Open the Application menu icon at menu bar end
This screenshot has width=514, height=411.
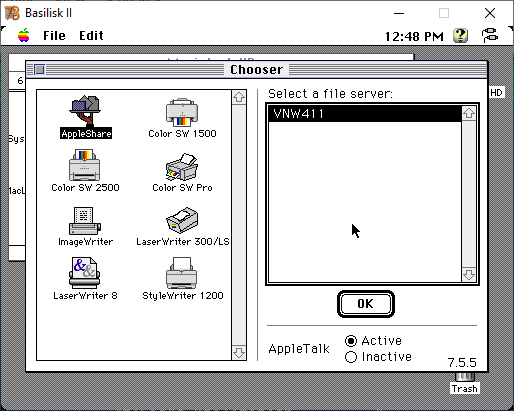point(490,35)
